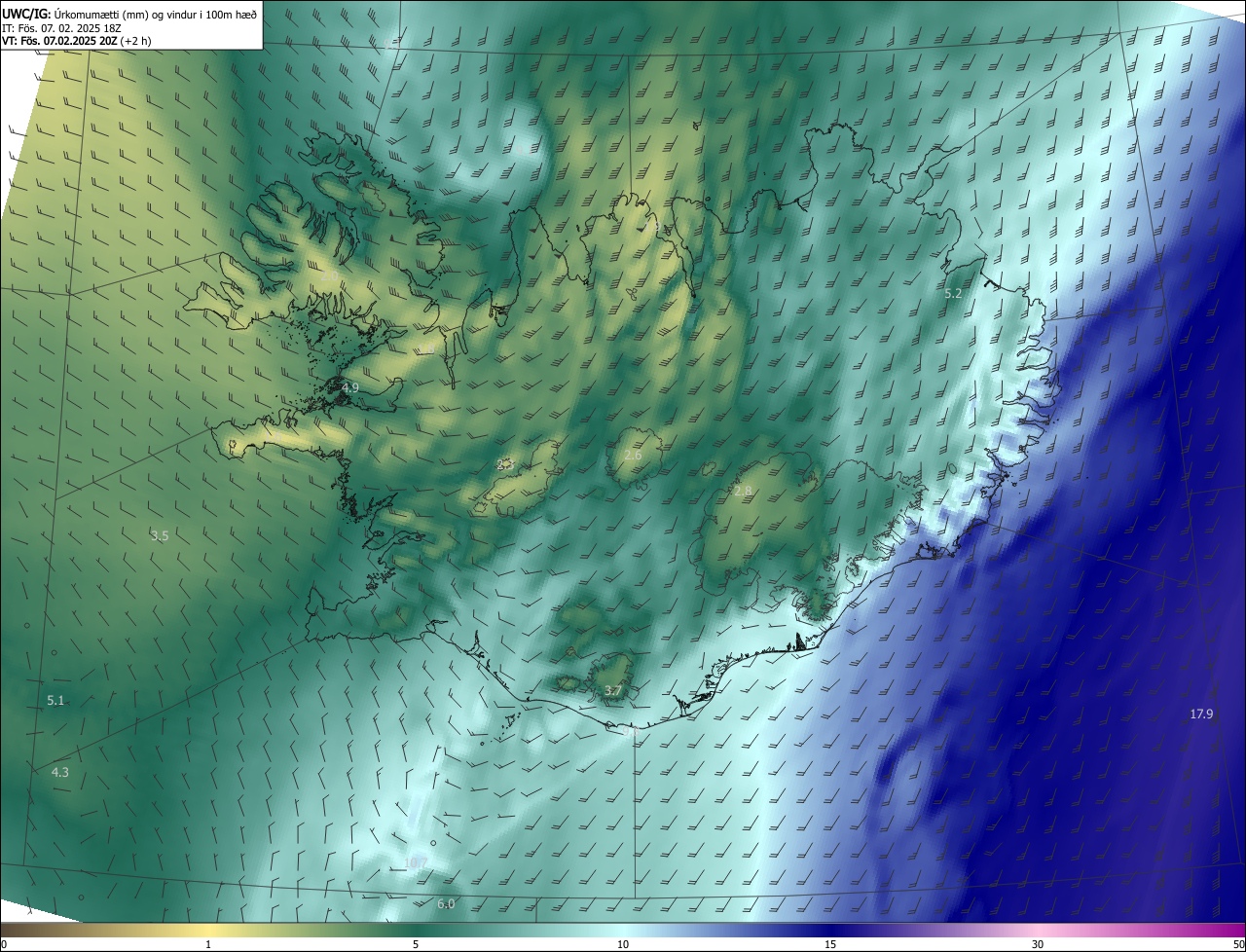Click the title text "Úrkomumætti (mm) og vindur í 100m hæð"
Viewport: 1246px width, 952px height.
pos(155,13)
